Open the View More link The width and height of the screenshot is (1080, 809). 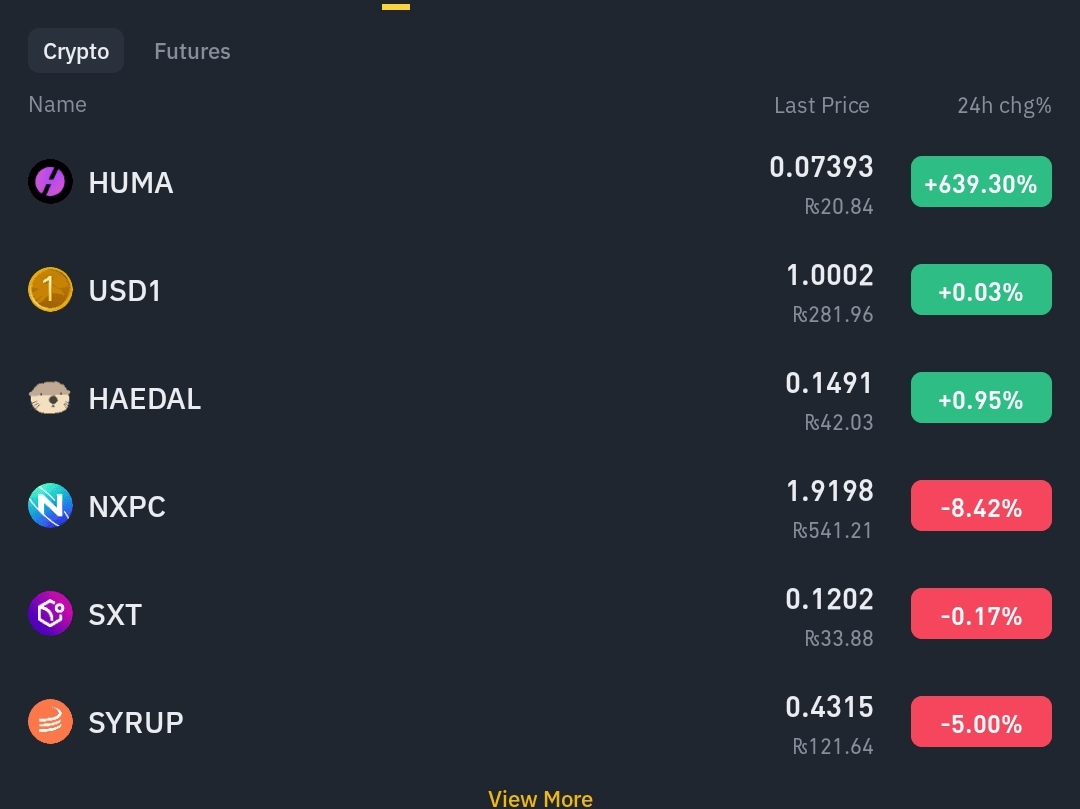coord(540,799)
